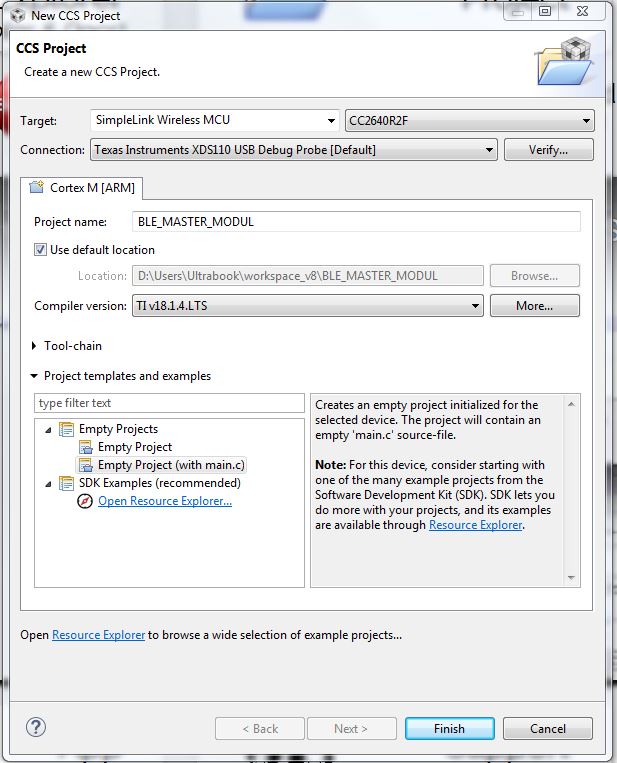Maximize the New CCS Project dialog
The height and width of the screenshot is (763, 617).
545,11
